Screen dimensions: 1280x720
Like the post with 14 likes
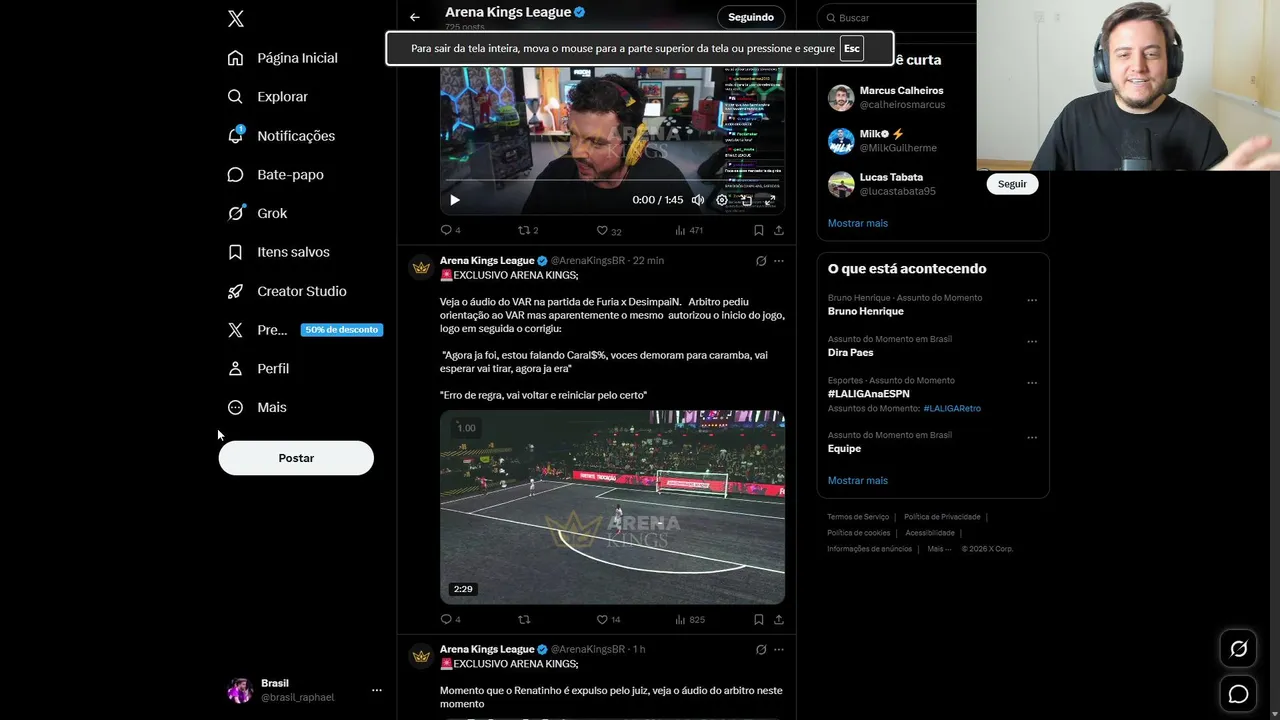(608, 619)
